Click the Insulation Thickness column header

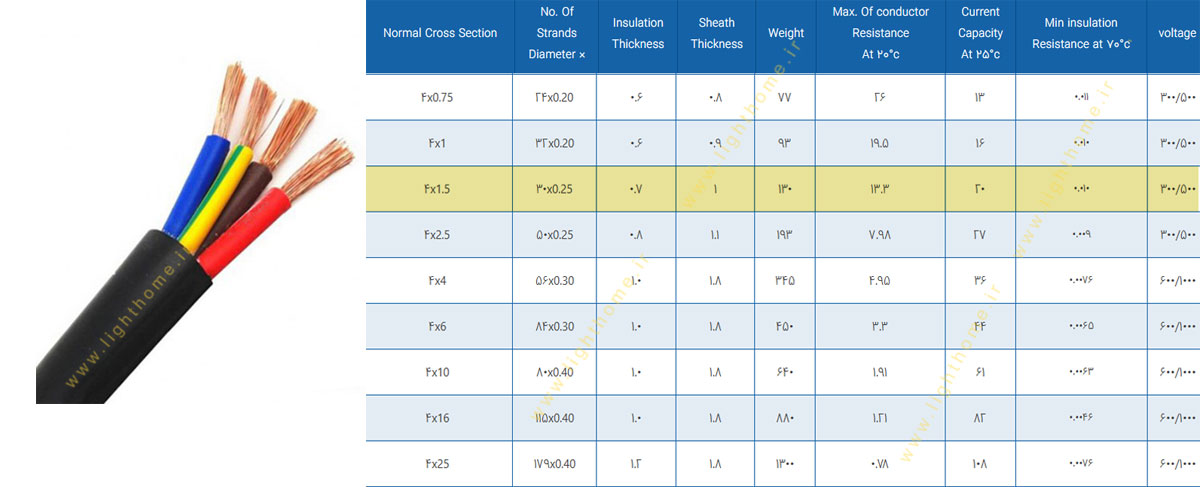[x=638, y=33]
